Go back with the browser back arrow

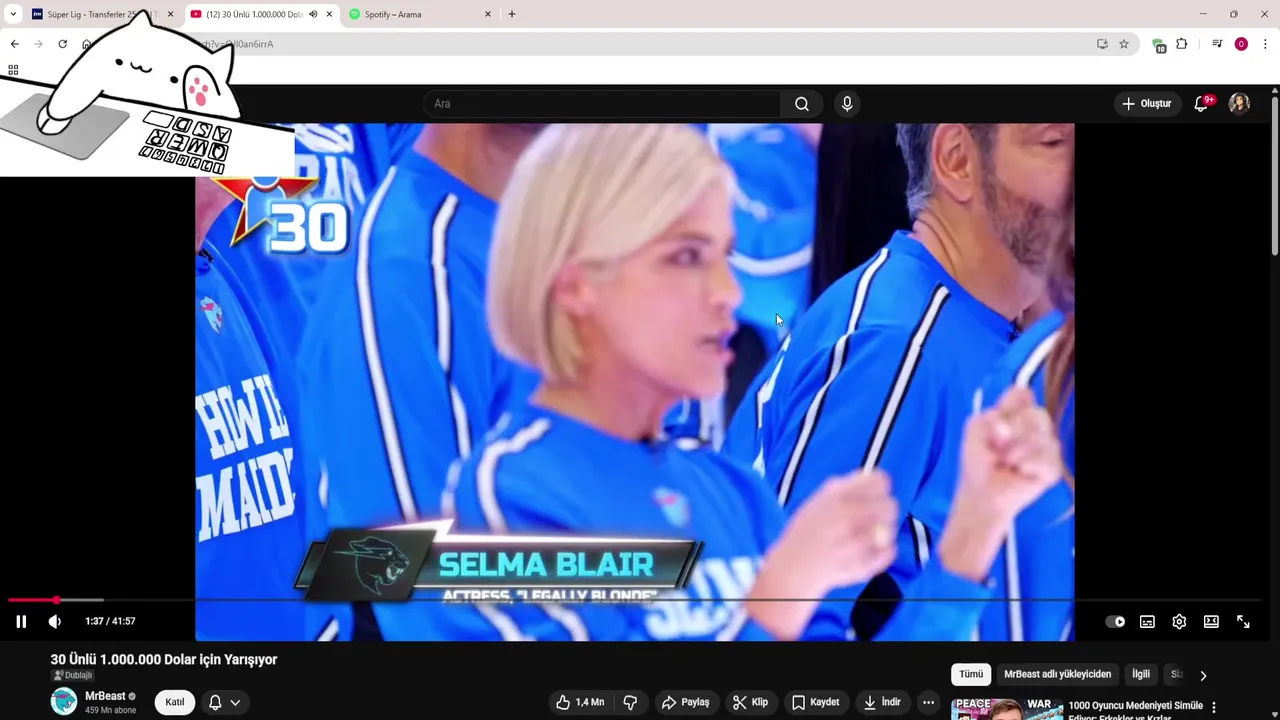coord(14,44)
